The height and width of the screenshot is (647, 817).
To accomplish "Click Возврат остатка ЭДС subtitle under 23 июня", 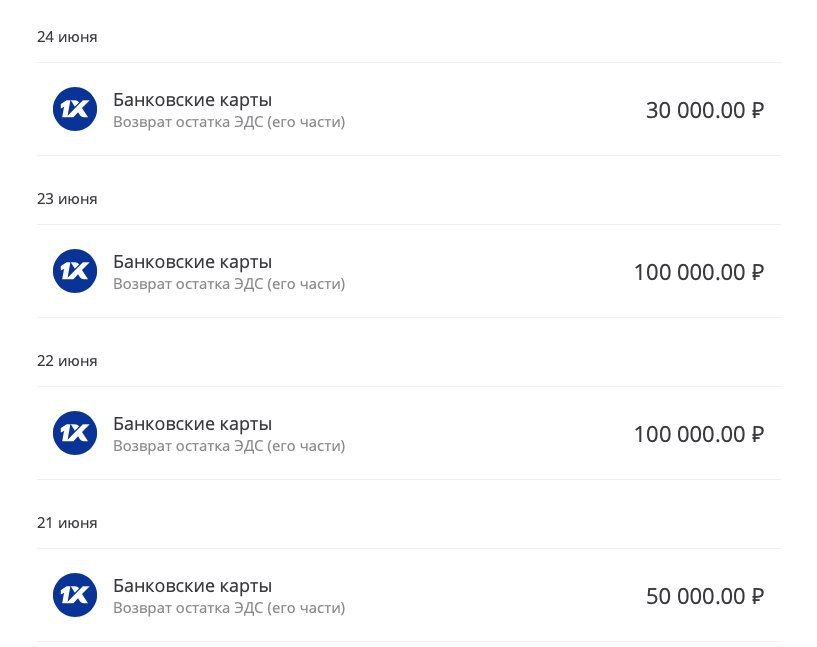I will [x=229, y=284].
